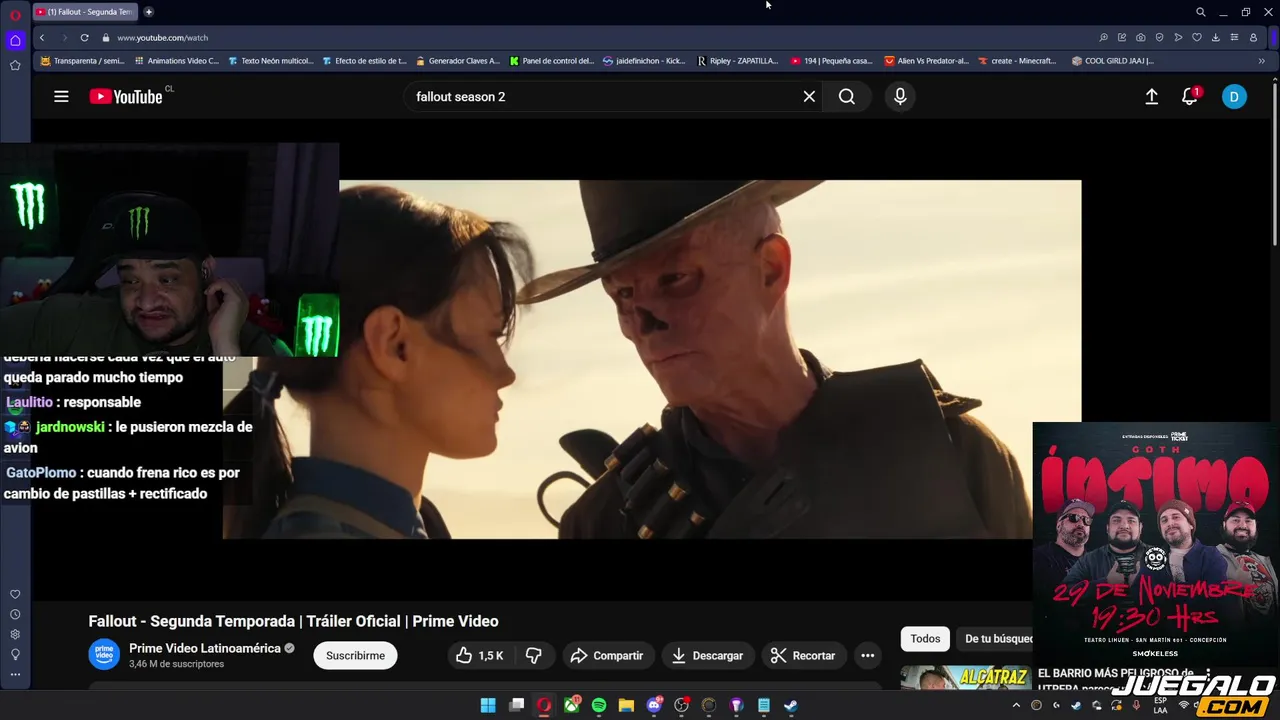
Task: Open more actions three-dot menu
Action: tap(868, 655)
